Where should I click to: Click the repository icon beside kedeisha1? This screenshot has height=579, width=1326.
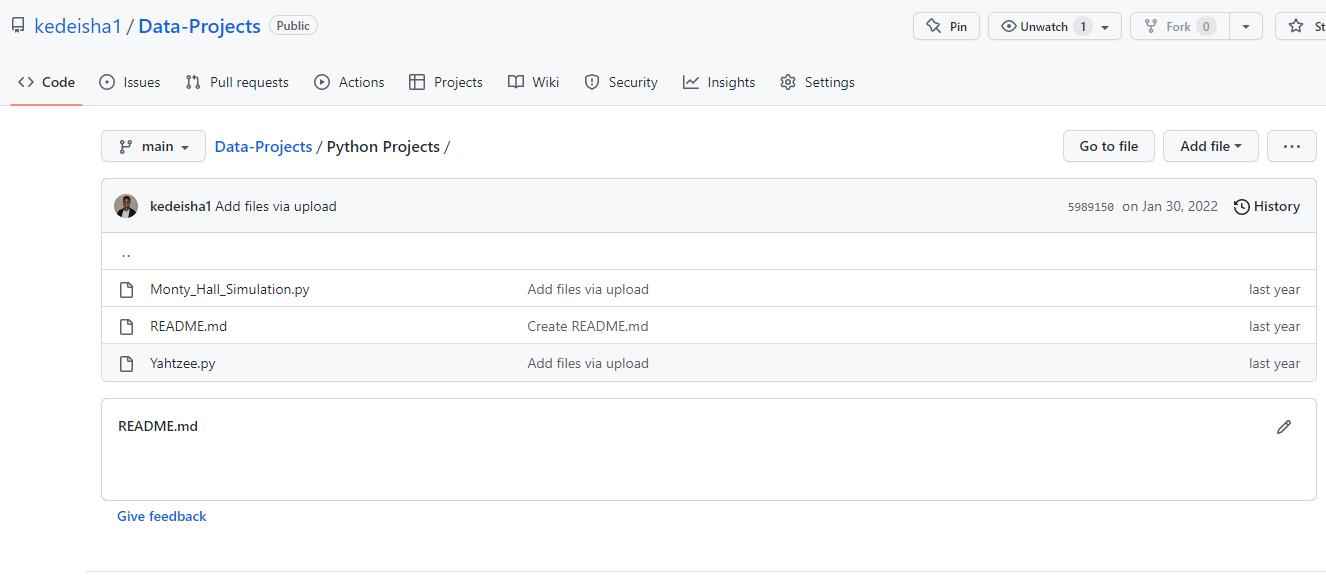[18, 26]
